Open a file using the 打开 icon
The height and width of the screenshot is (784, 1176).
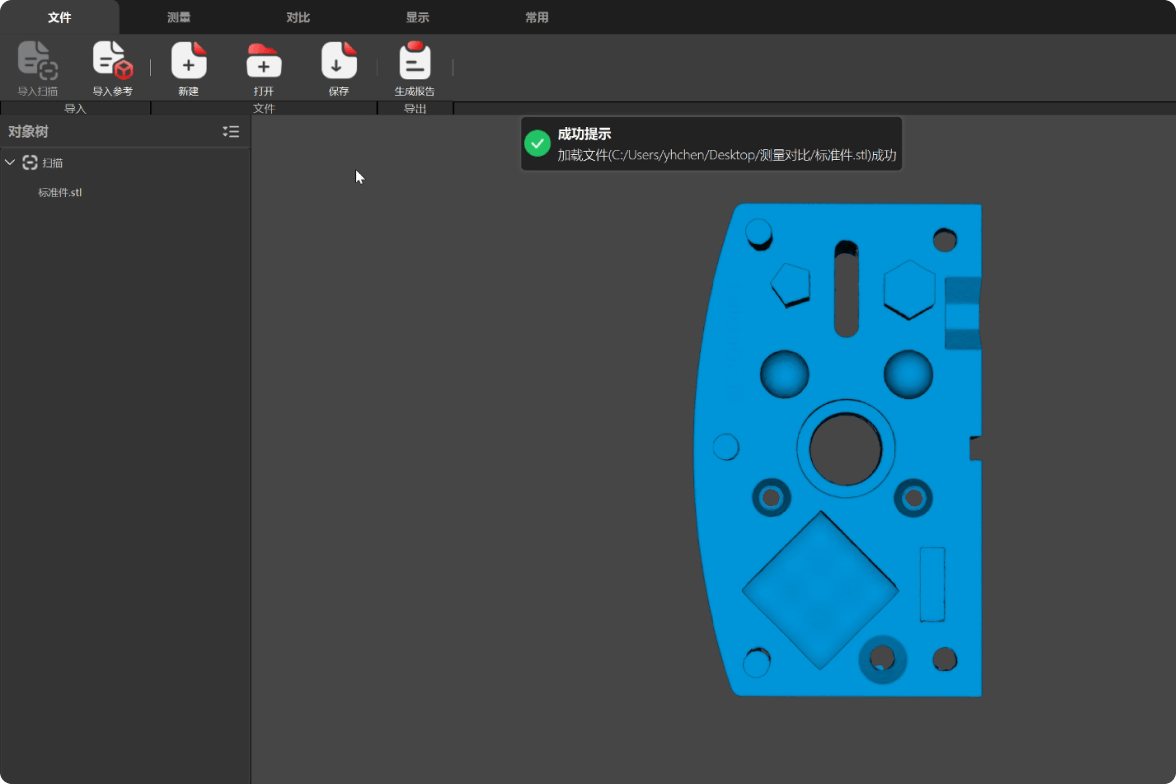263,62
